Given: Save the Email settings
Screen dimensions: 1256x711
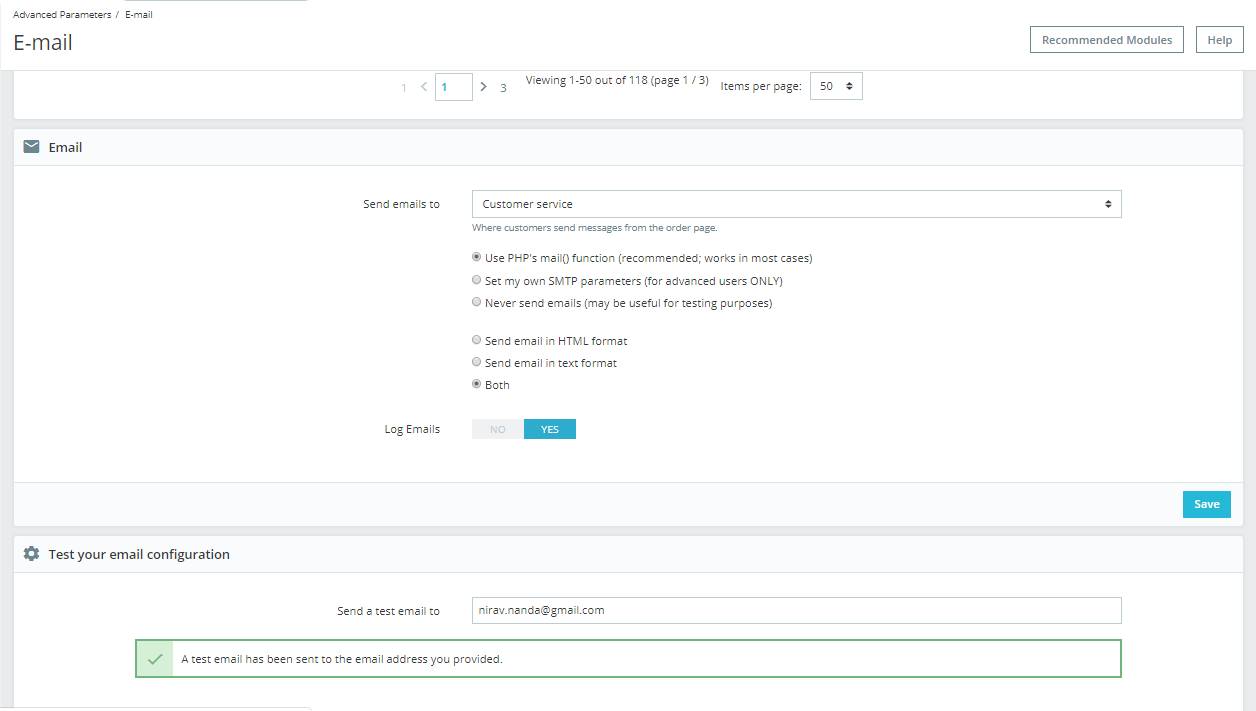Looking at the screenshot, I should (1207, 504).
